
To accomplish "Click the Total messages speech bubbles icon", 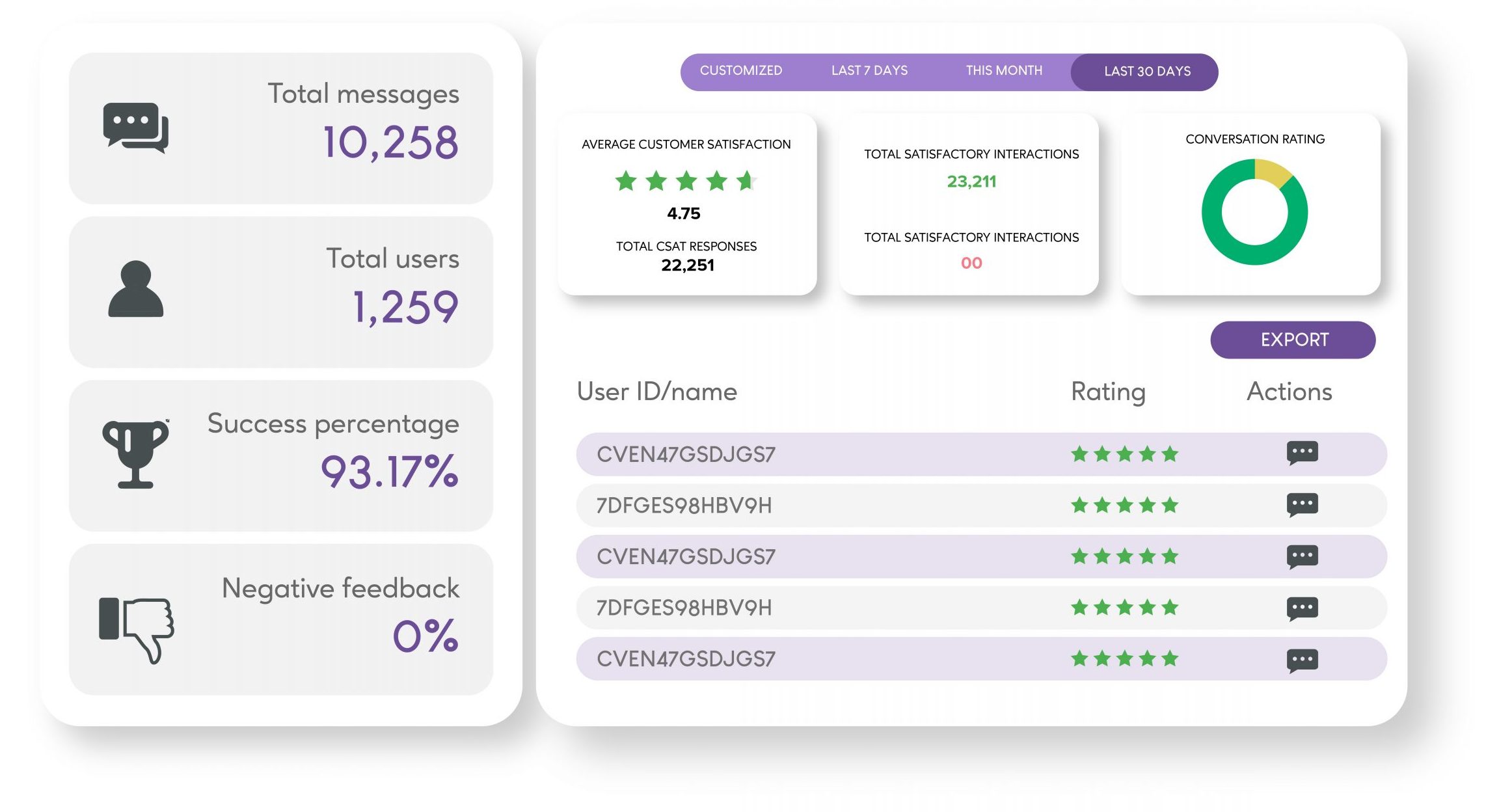I will click(135, 128).
